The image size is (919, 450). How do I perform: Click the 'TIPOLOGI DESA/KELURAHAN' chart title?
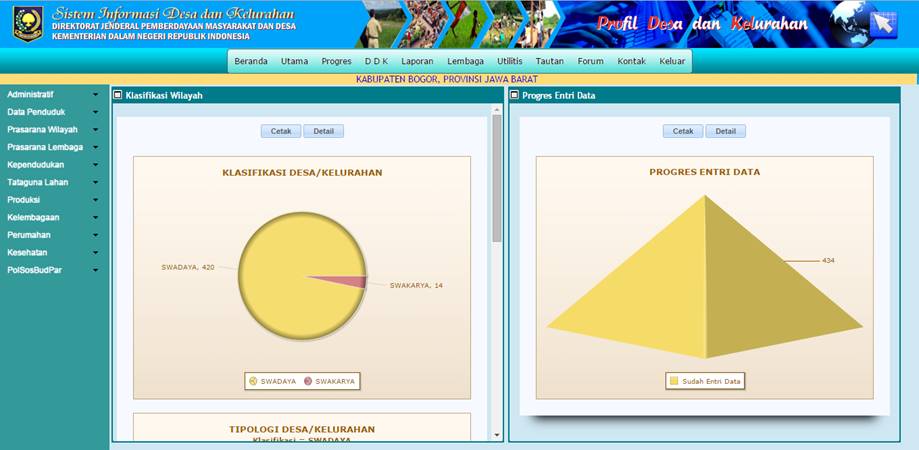302,429
